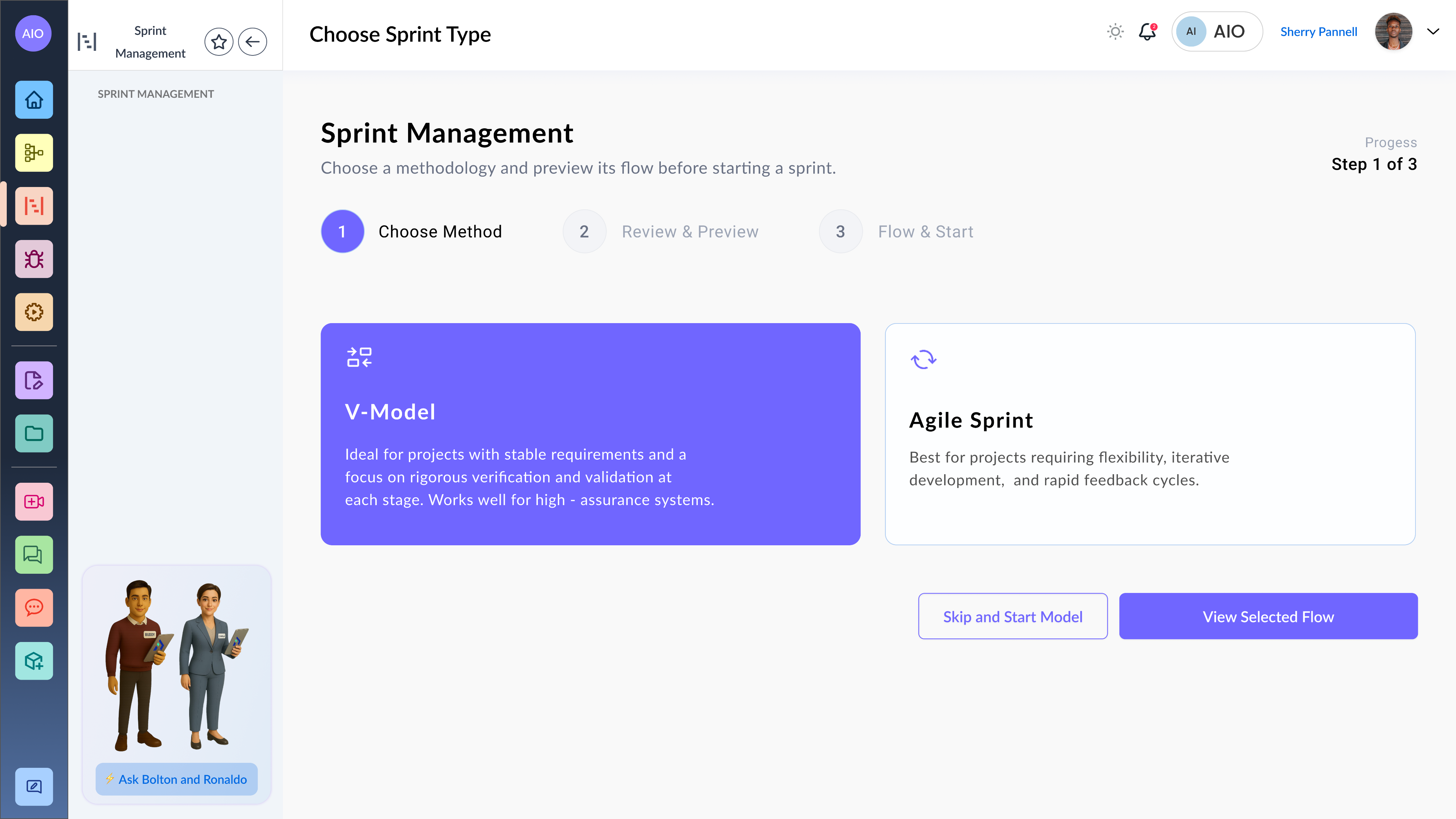This screenshot has height=819, width=1456.
Task: Select the Agile Sprint methodology card
Action: pos(1150,434)
